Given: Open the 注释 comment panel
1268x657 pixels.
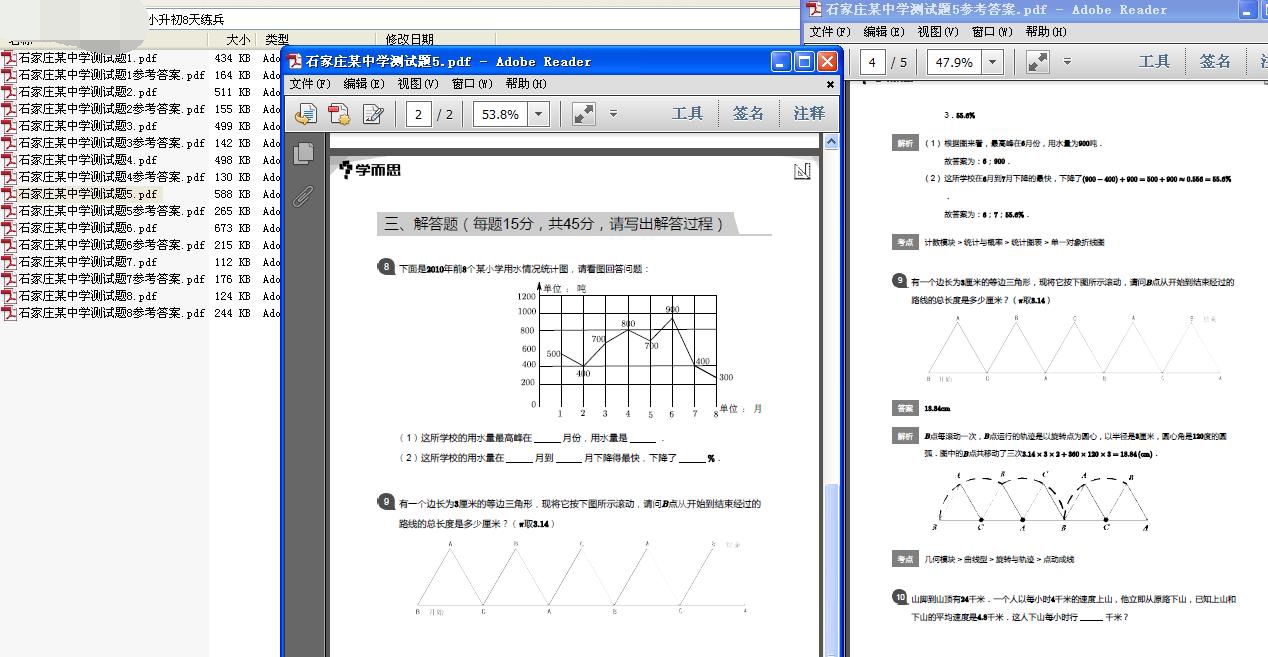Looking at the screenshot, I should [809, 113].
